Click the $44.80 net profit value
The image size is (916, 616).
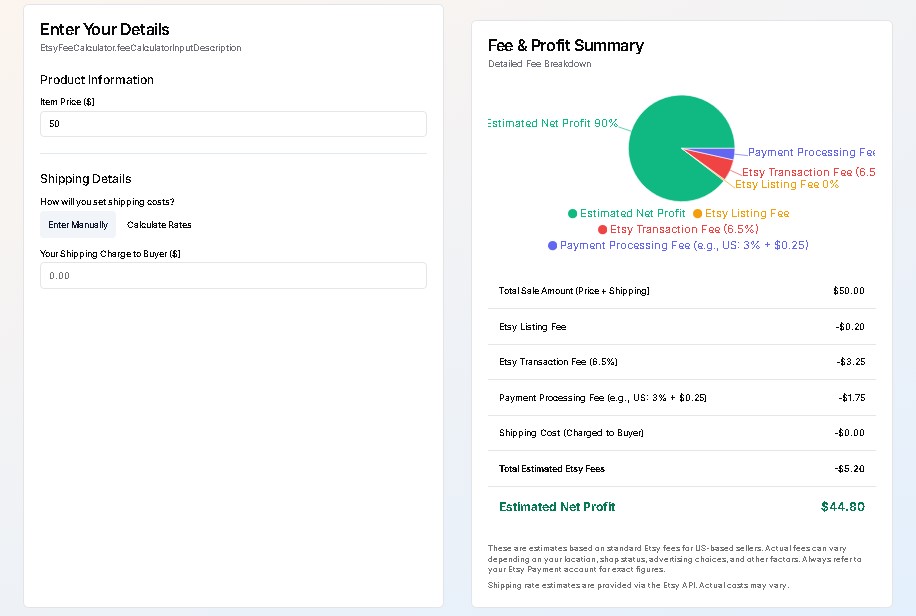click(842, 507)
